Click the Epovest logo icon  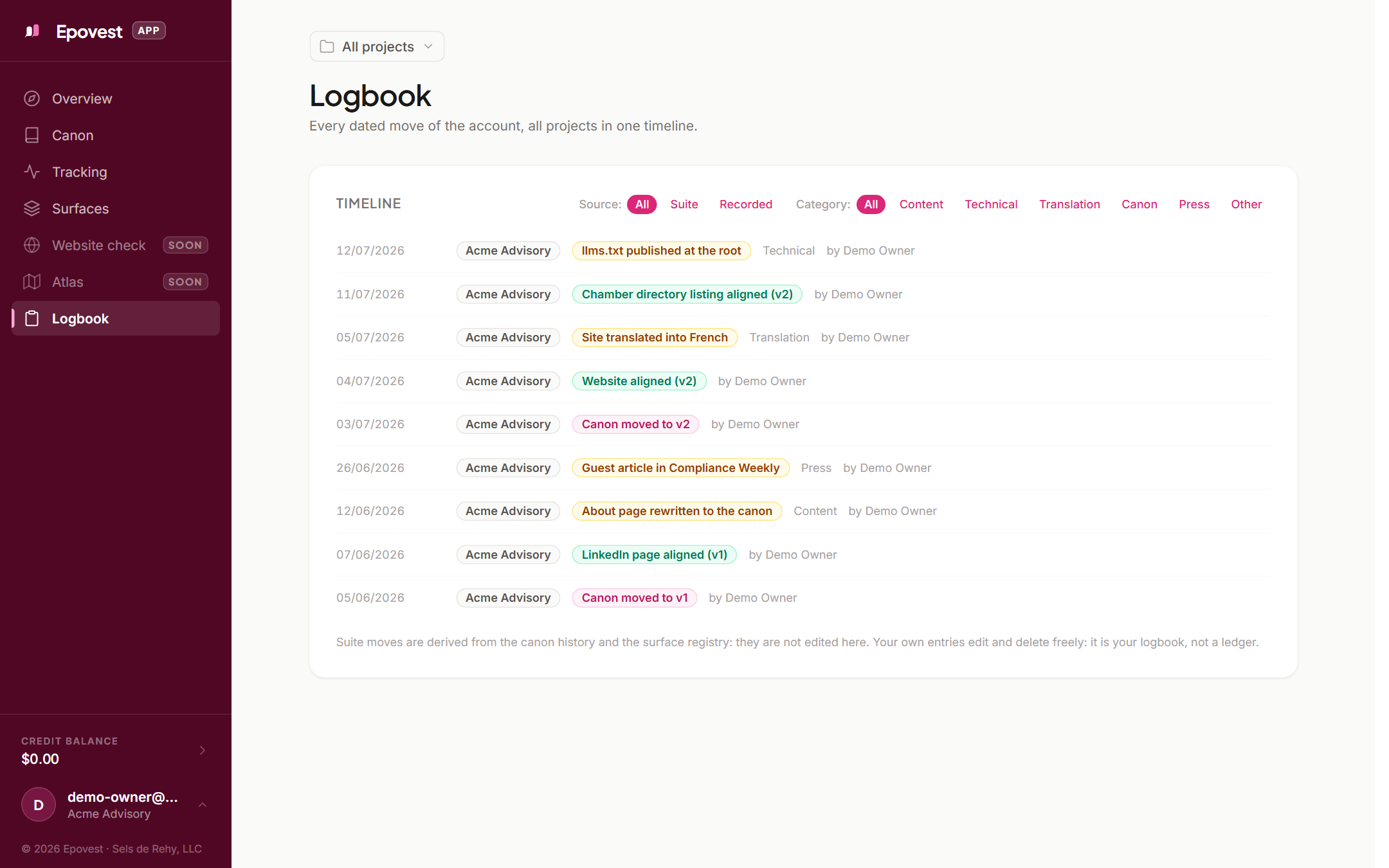32,31
